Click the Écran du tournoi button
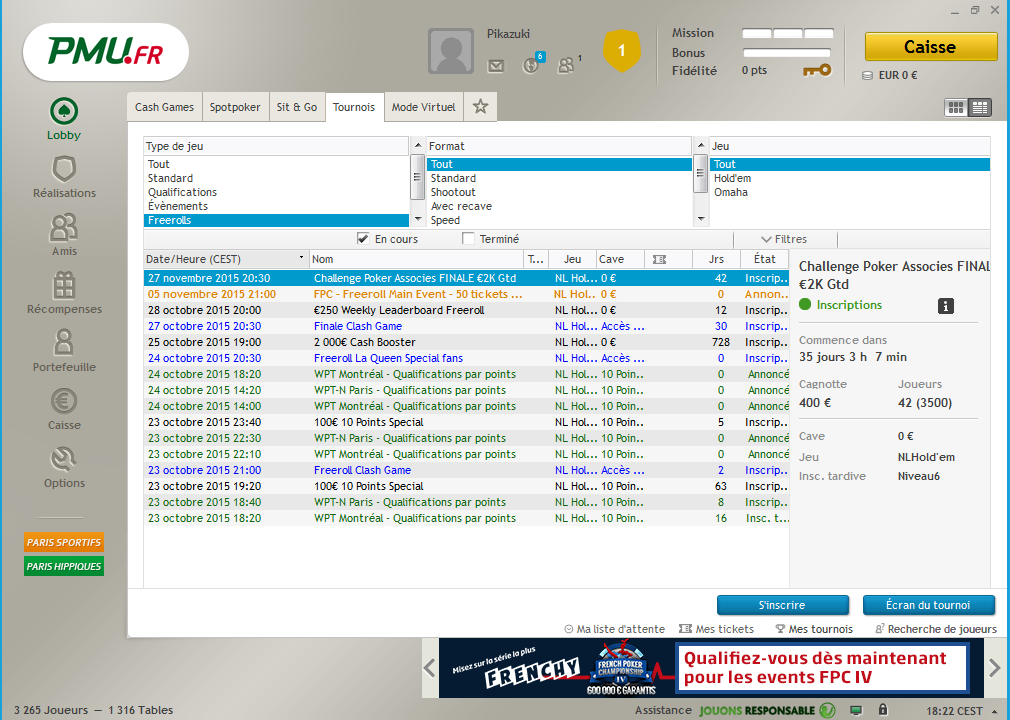 [x=928, y=605]
